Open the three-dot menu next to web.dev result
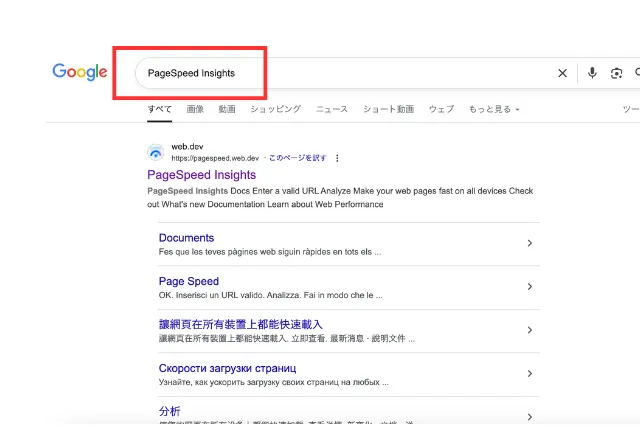 click(337, 158)
